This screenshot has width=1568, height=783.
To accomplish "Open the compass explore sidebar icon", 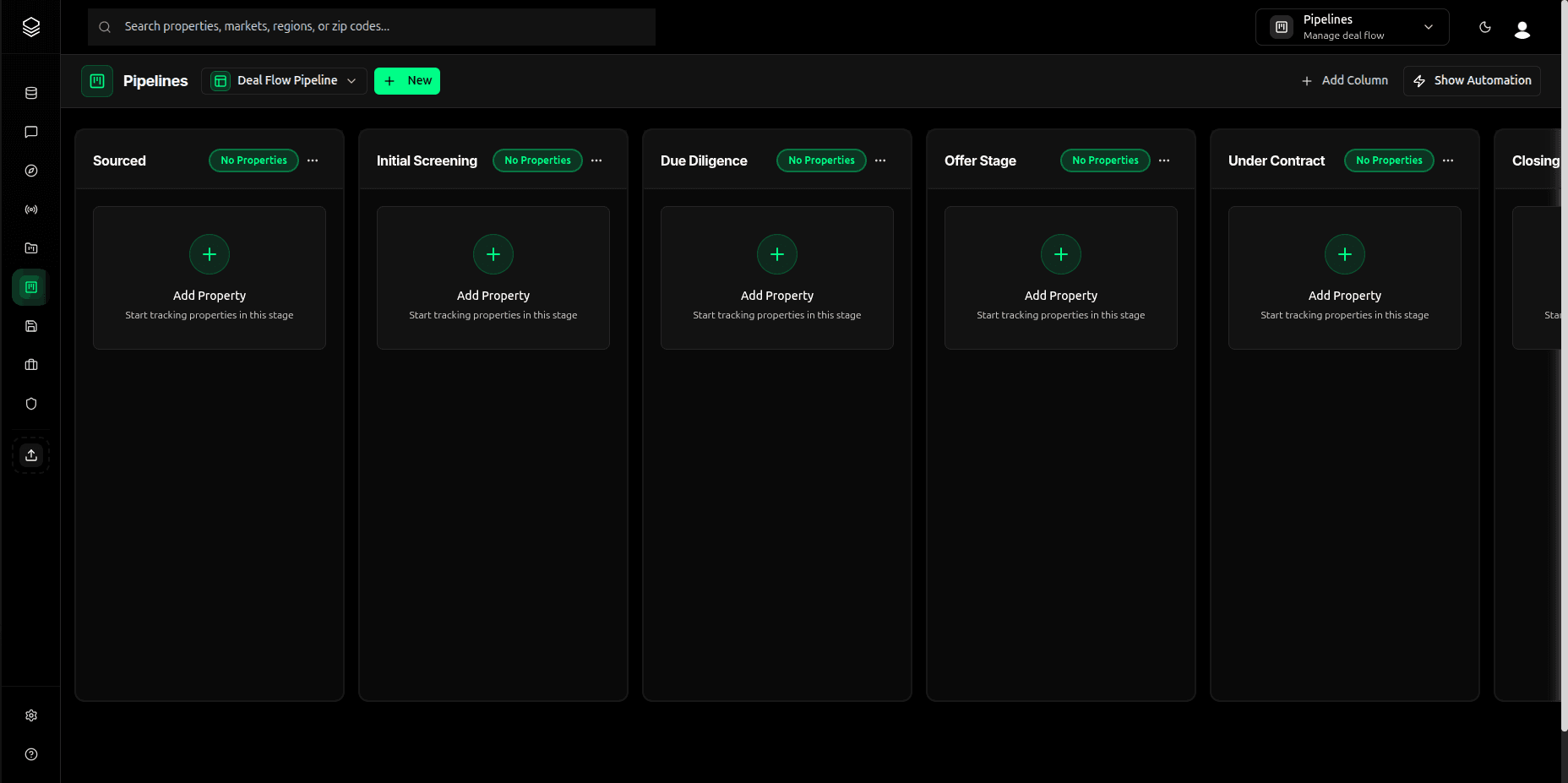I will (31, 171).
